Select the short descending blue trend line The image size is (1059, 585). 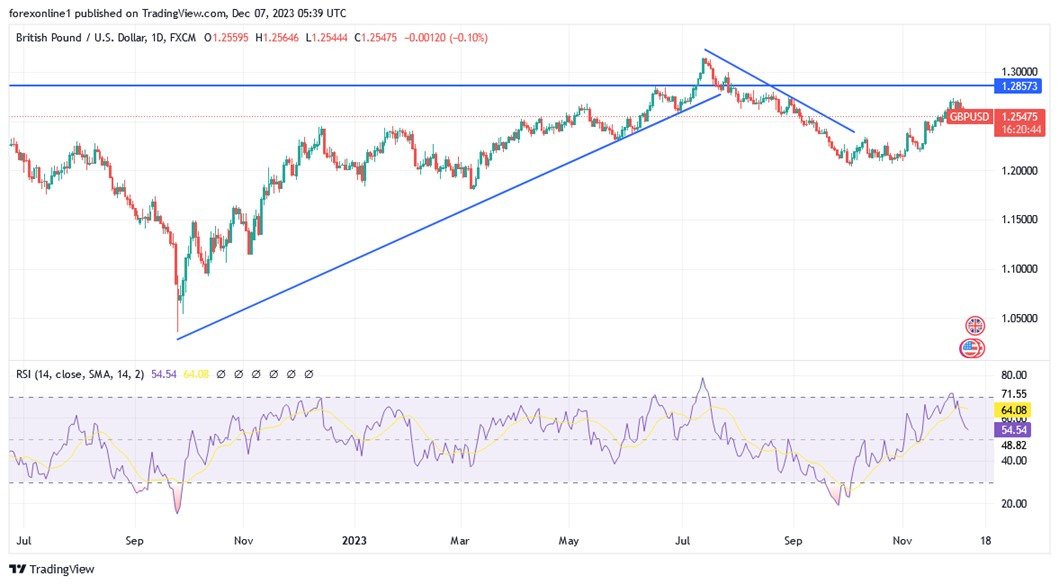coord(779,91)
